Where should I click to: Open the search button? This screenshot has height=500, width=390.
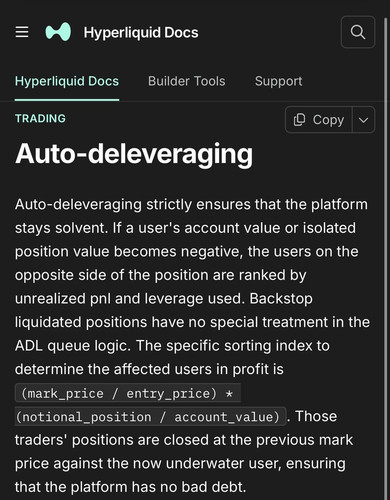click(358, 32)
